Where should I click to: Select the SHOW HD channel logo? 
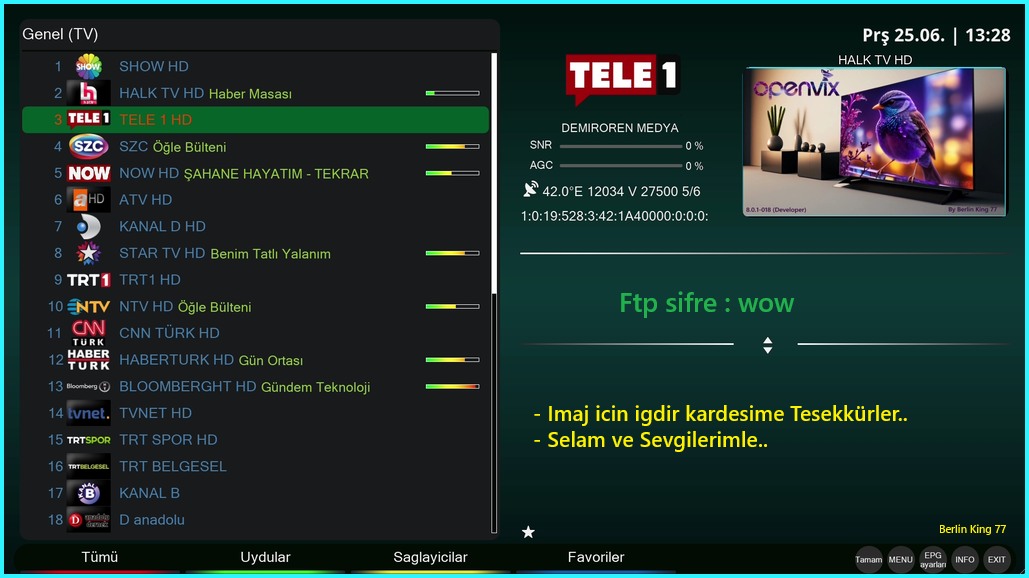click(88, 66)
